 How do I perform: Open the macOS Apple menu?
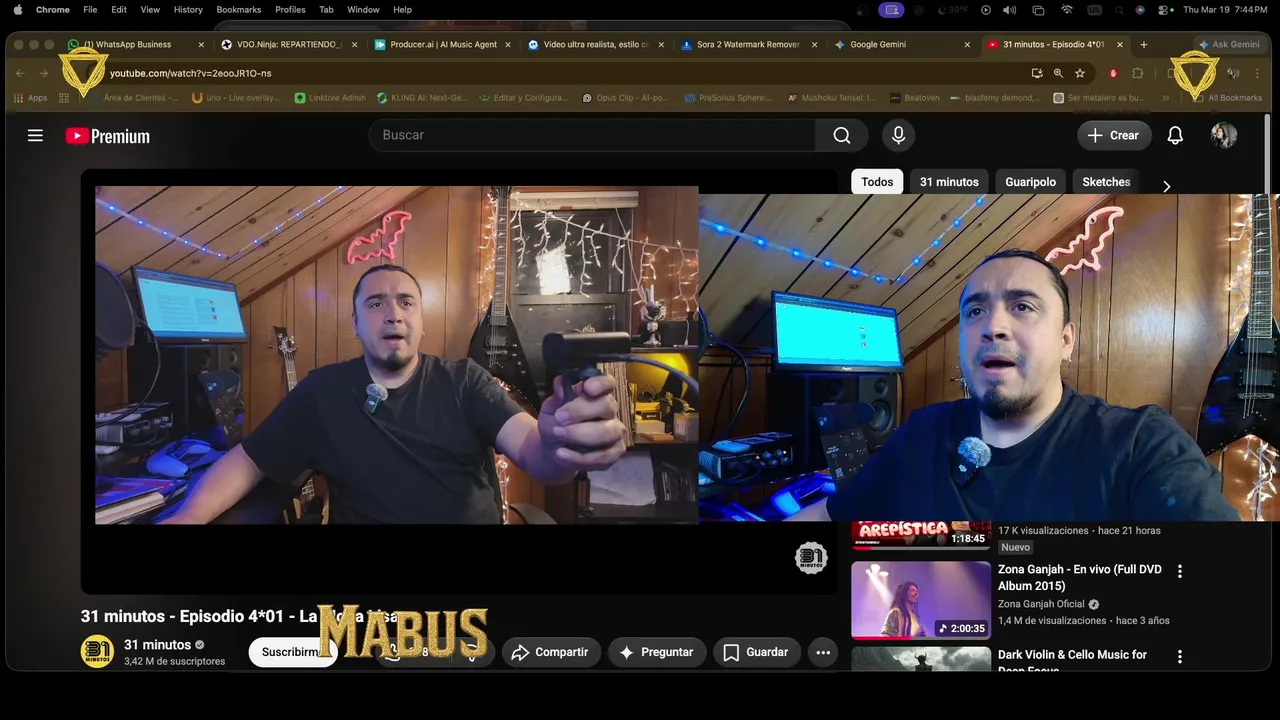tap(17, 9)
